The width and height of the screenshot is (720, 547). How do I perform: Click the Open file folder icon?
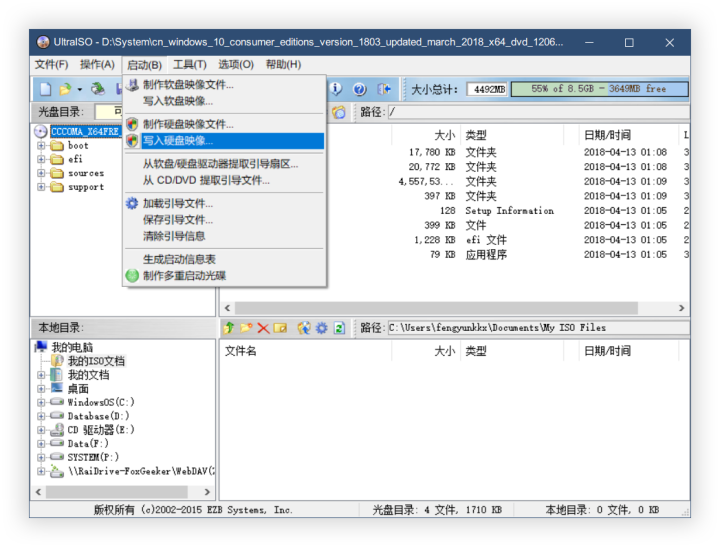65,89
